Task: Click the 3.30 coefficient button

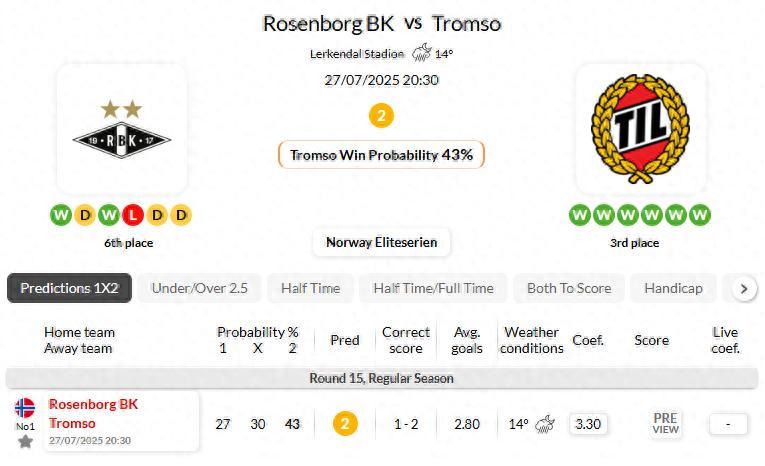Action: (589, 424)
